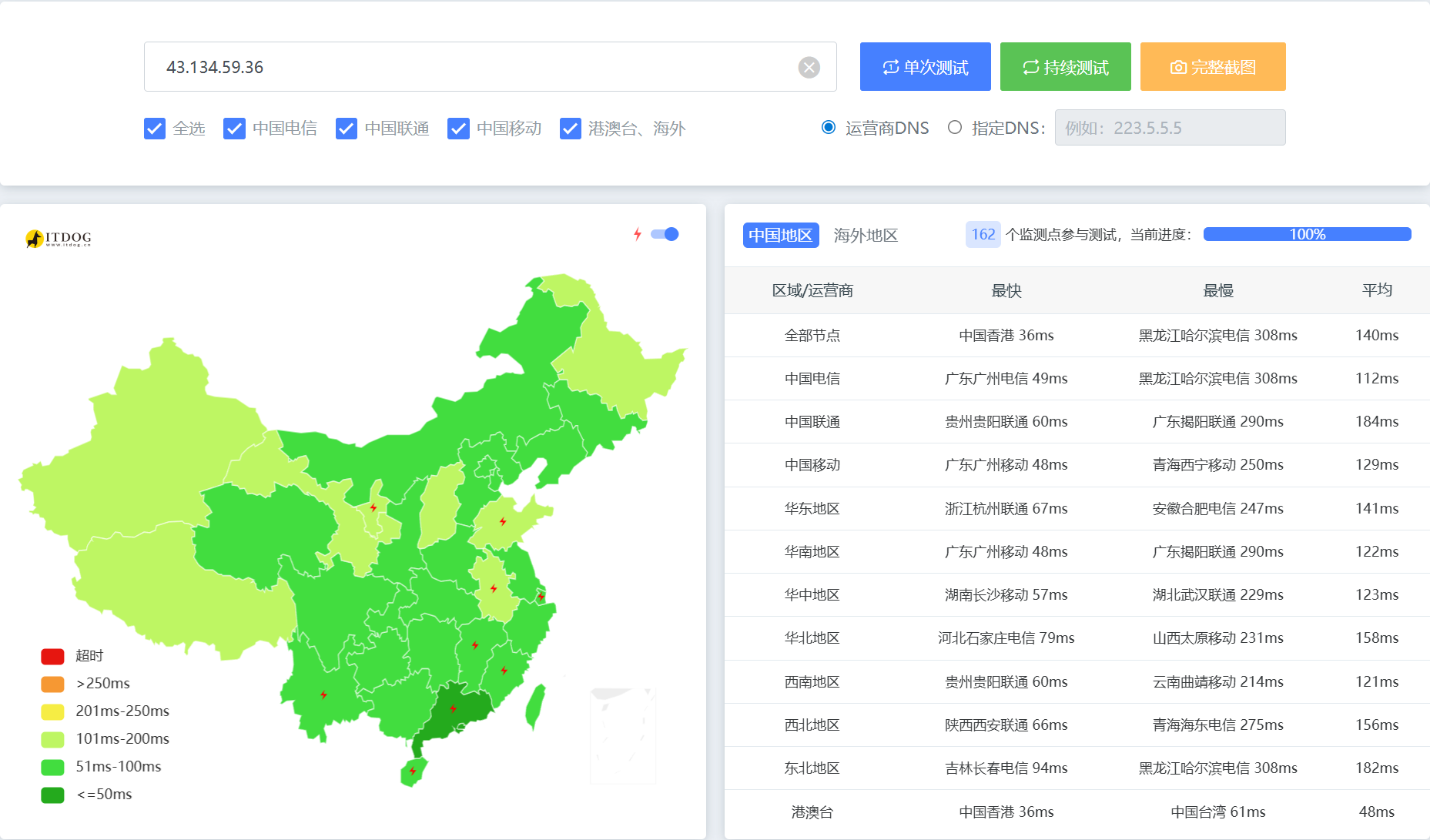Click the lightning marker on Fujian province
Viewport: 1430px width, 840px height.
pyautogui.click(x=504, y=671)
